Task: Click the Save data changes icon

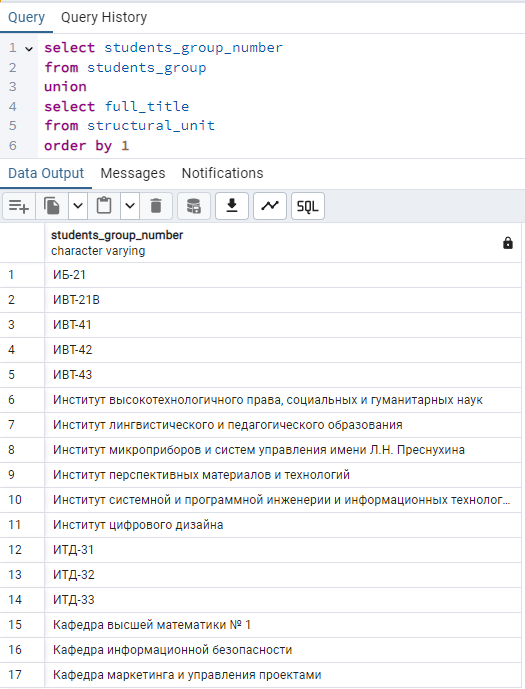Action: coord(194,206)
